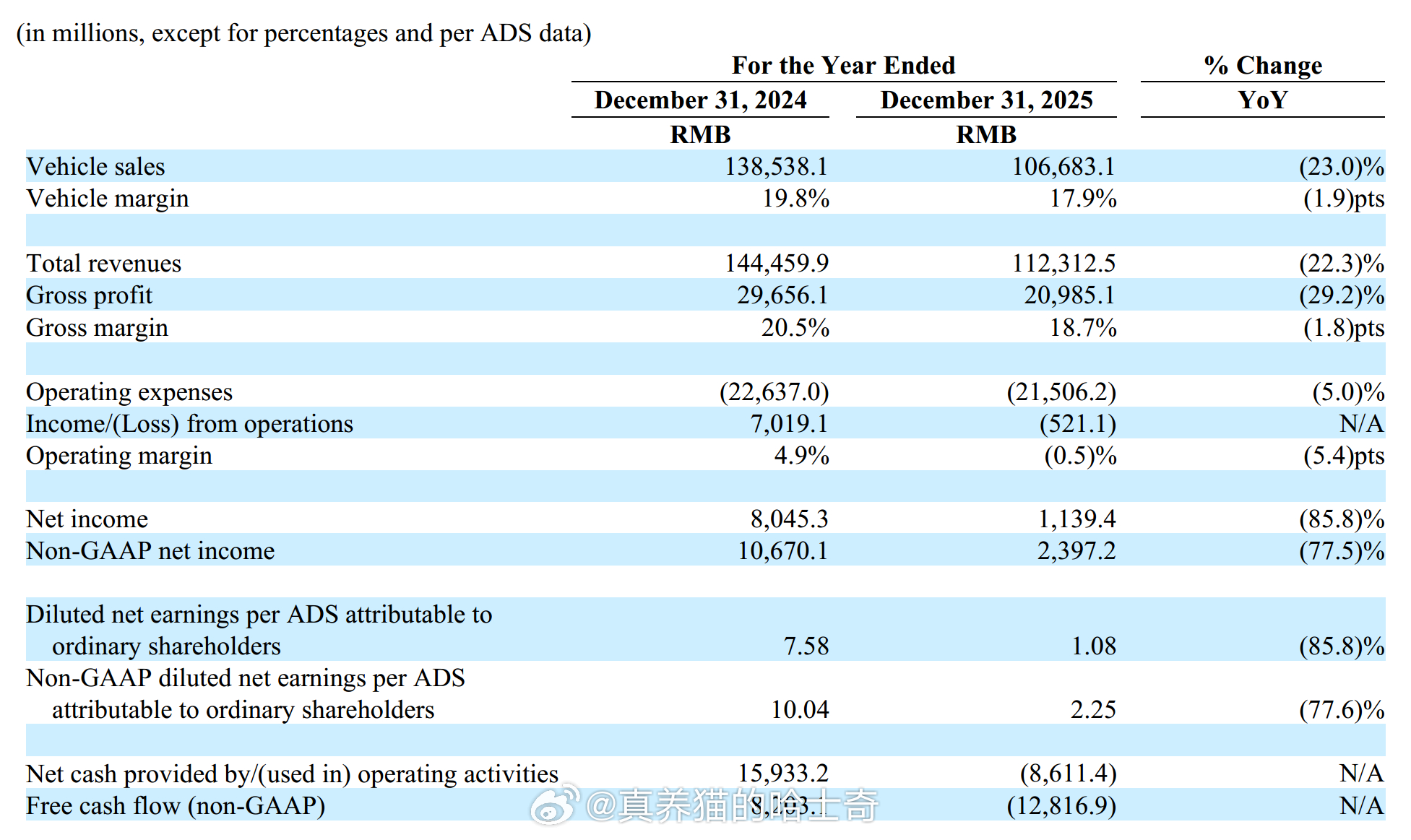Image resolution: width=1411 pixels, height=840 pixels.
Task: Click the 'Net income' row label
Action: pos(87,519)
